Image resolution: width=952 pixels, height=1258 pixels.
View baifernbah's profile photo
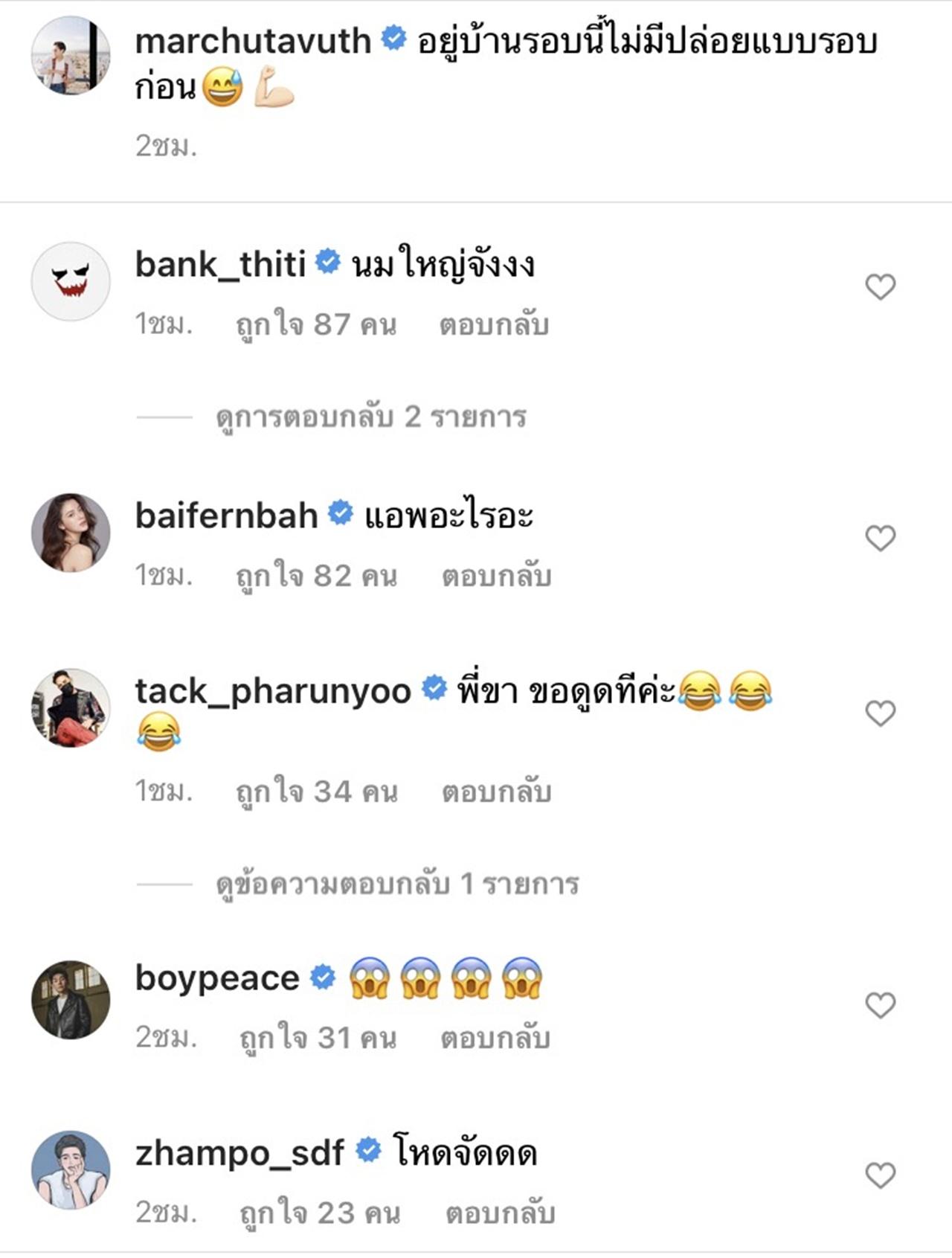(71, 533)
